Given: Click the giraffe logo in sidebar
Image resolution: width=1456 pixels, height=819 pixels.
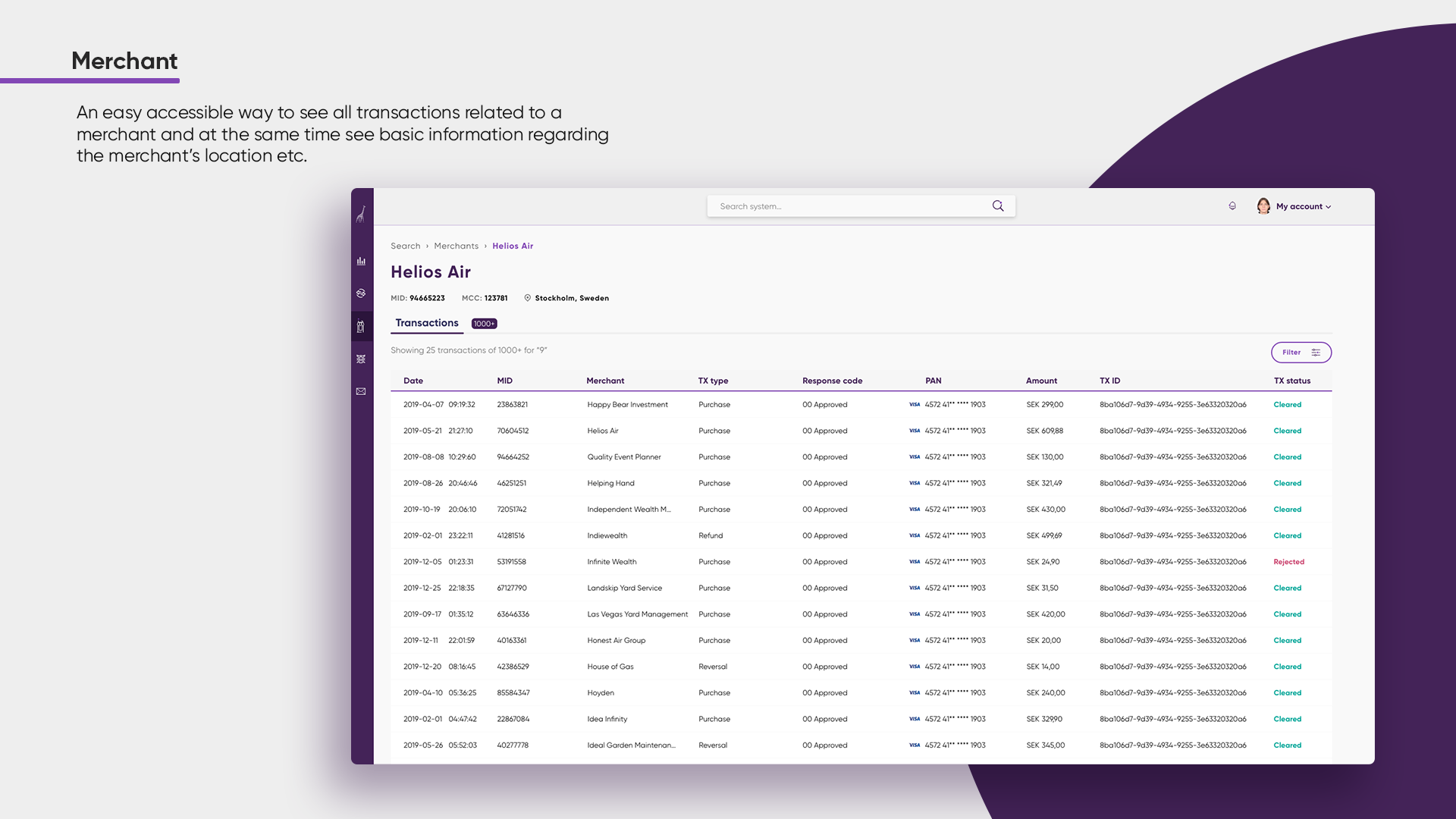Looking at the screenshot, I should [x=362, y=215].
